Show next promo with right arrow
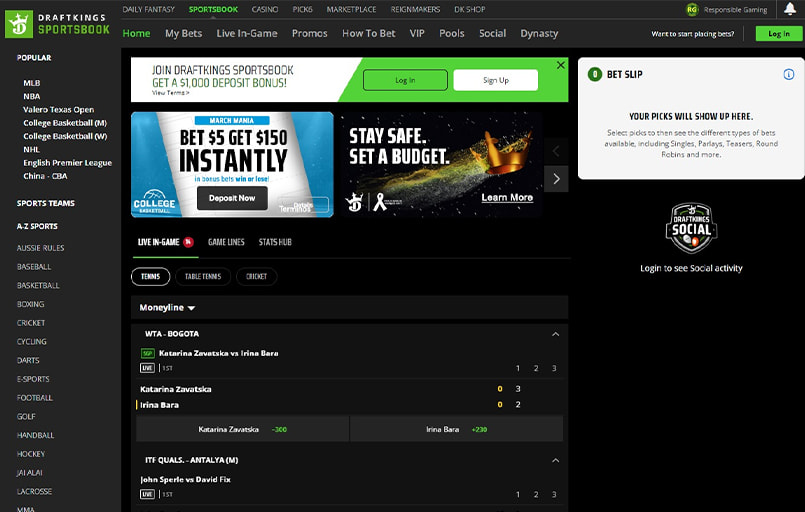This screenshot has height=512, width=805. tap(556, 179)
